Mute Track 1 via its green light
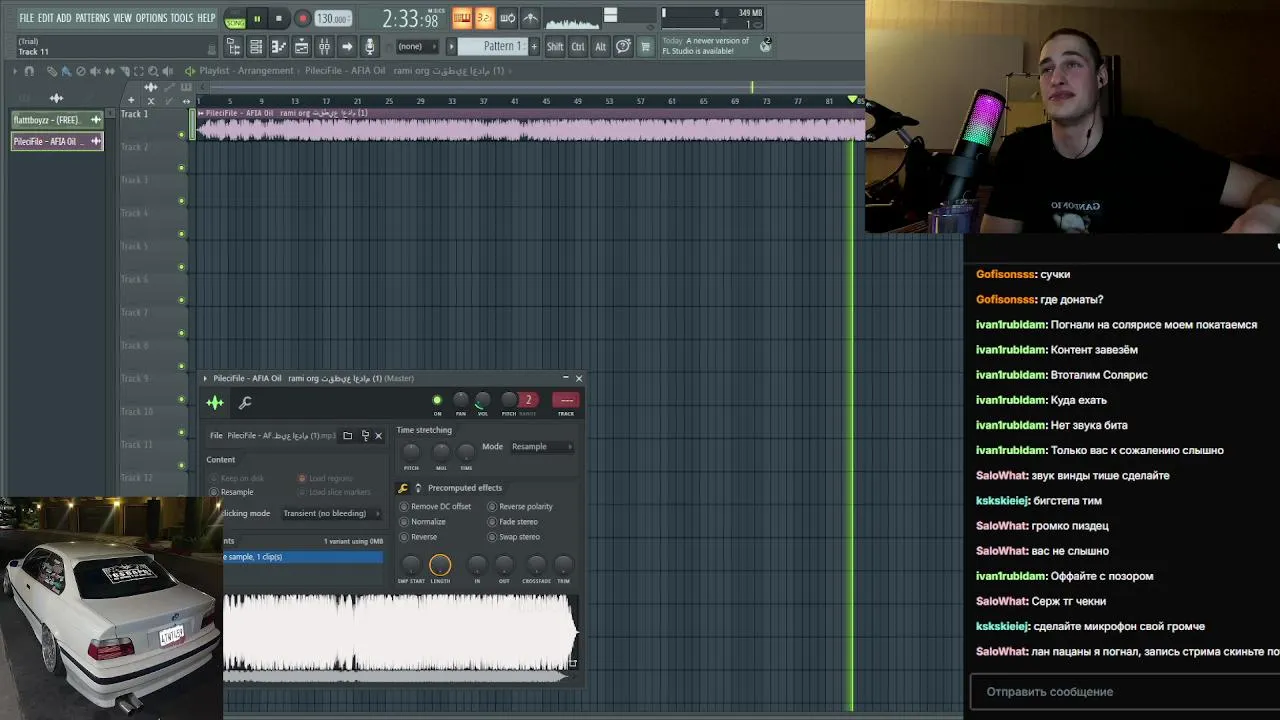The image size is (1280, 720). (181, 135)
